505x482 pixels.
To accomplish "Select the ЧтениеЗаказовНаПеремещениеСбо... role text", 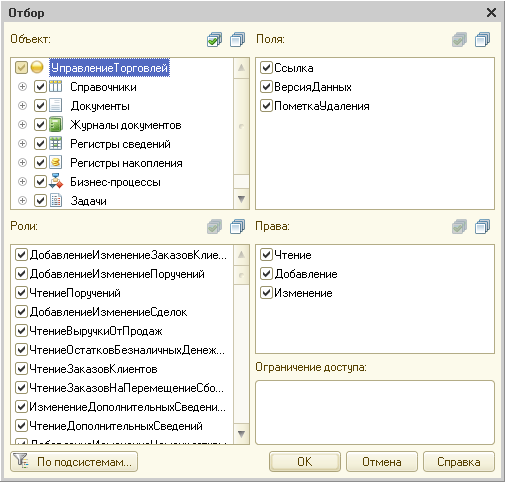I will click(x=126, y=388).
